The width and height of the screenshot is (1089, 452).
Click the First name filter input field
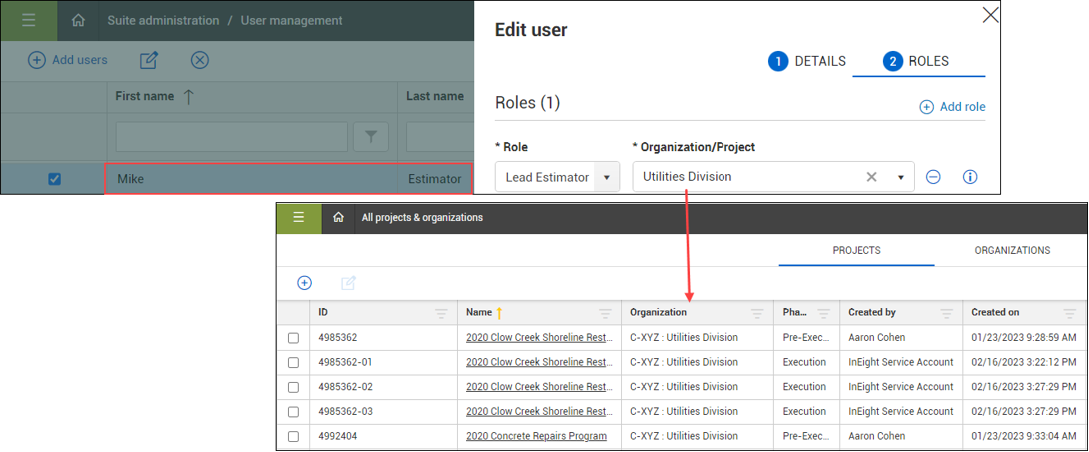click(x=231, y=137)
